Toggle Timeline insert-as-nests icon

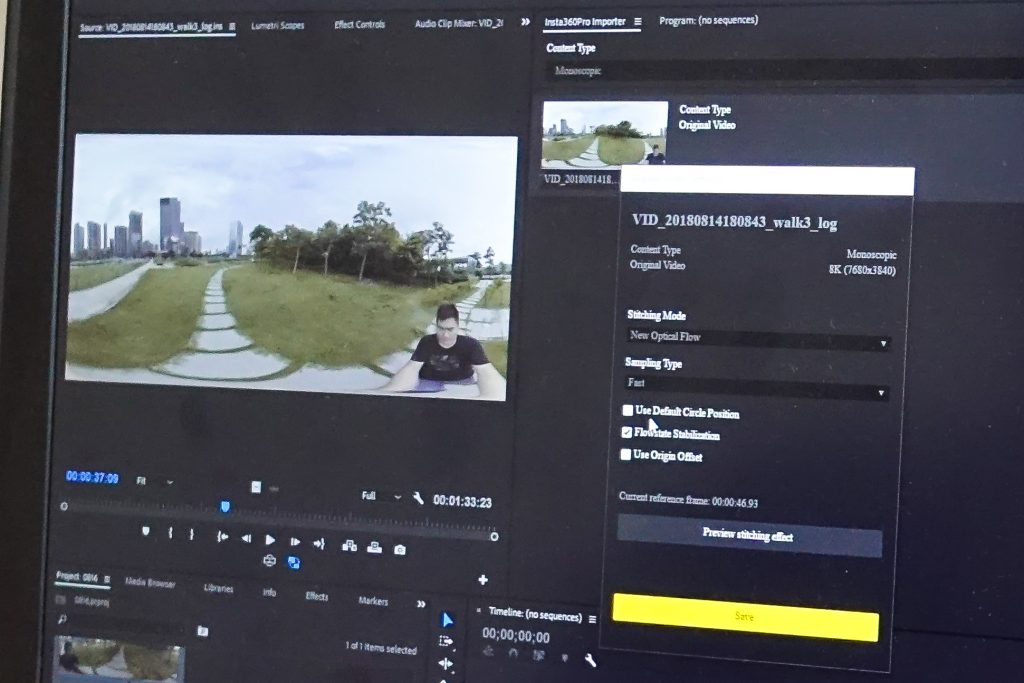[x=488, y=650]
